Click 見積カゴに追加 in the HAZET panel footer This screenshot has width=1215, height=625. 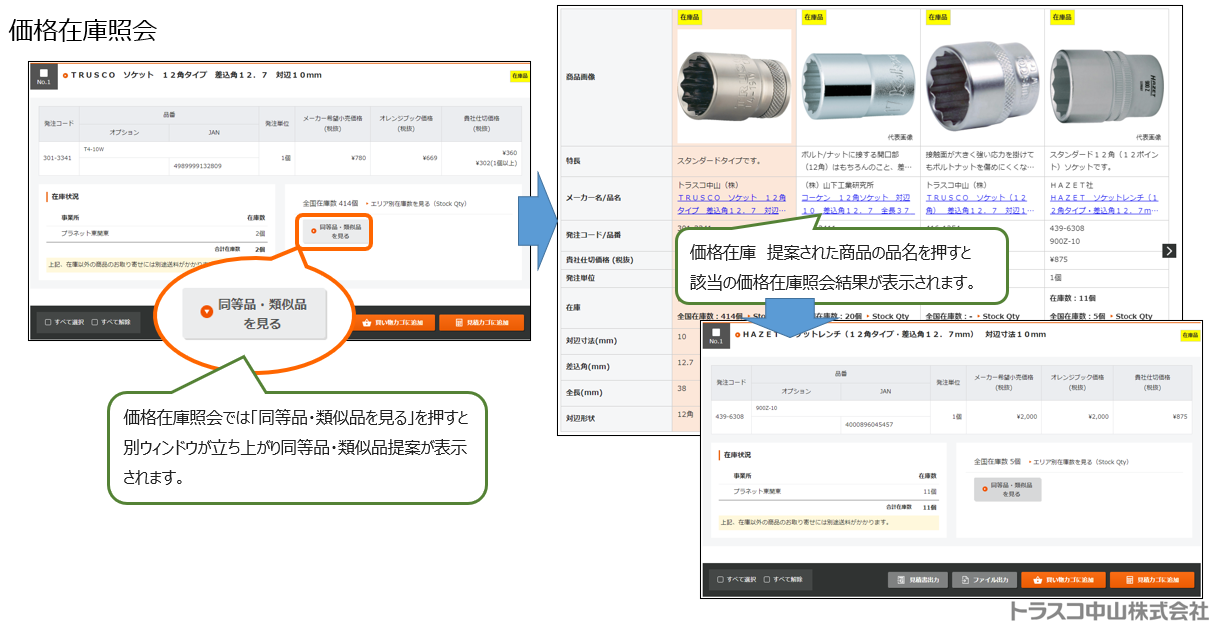[1151, 580]
